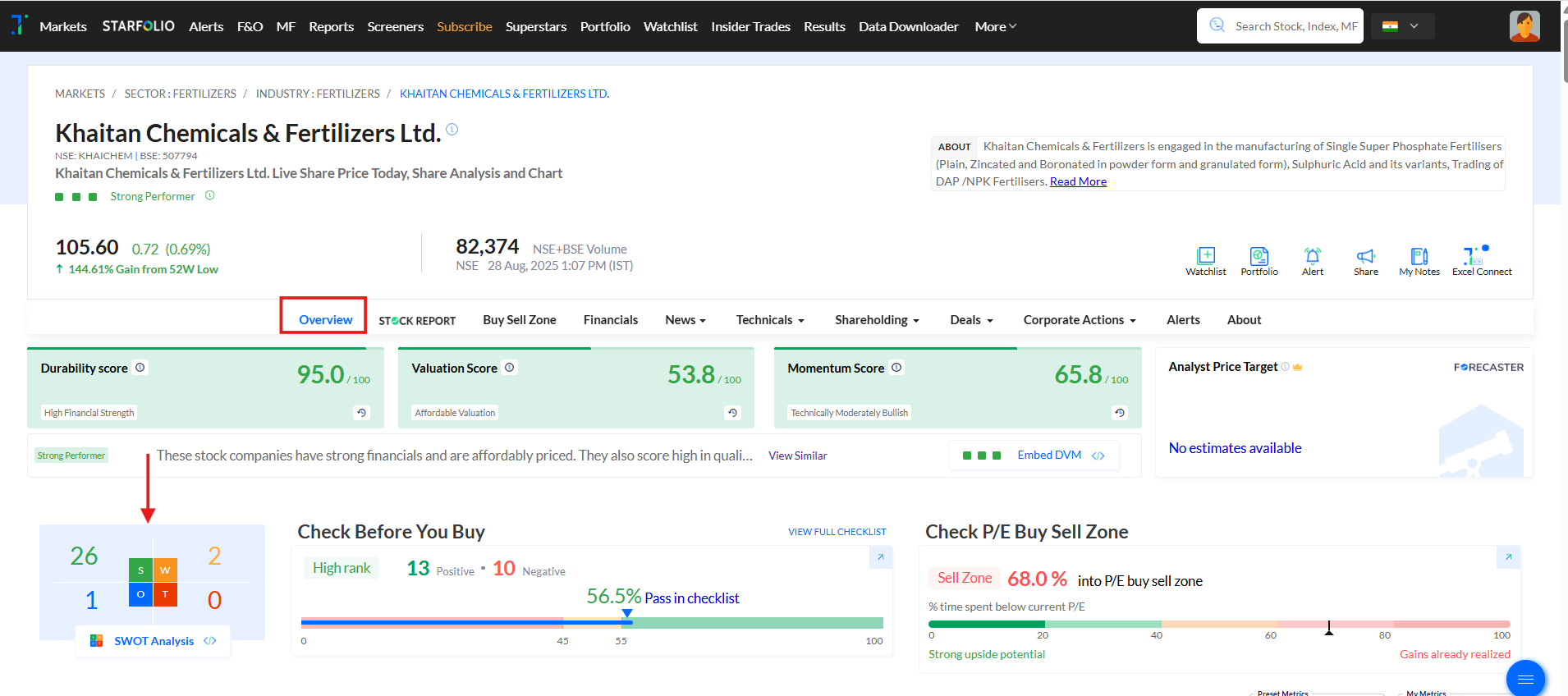Click the search magnifier icon

(x=1217, y=25)
